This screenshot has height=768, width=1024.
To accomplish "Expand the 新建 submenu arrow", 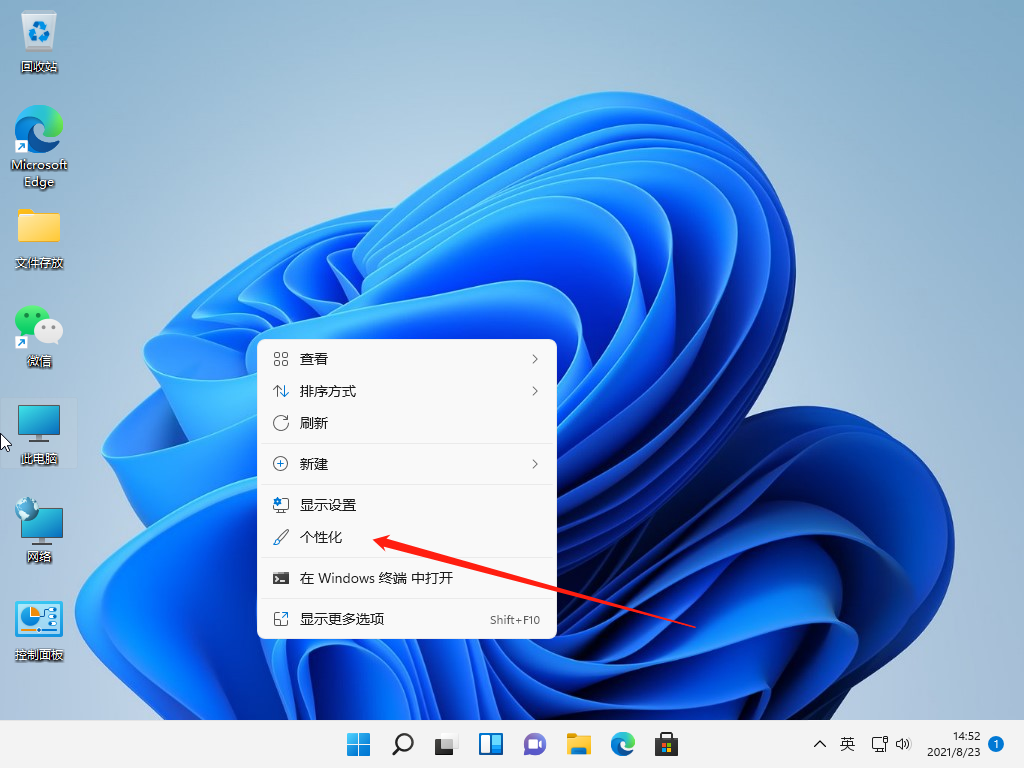I will pyautogui.click(x=535, y=463).
